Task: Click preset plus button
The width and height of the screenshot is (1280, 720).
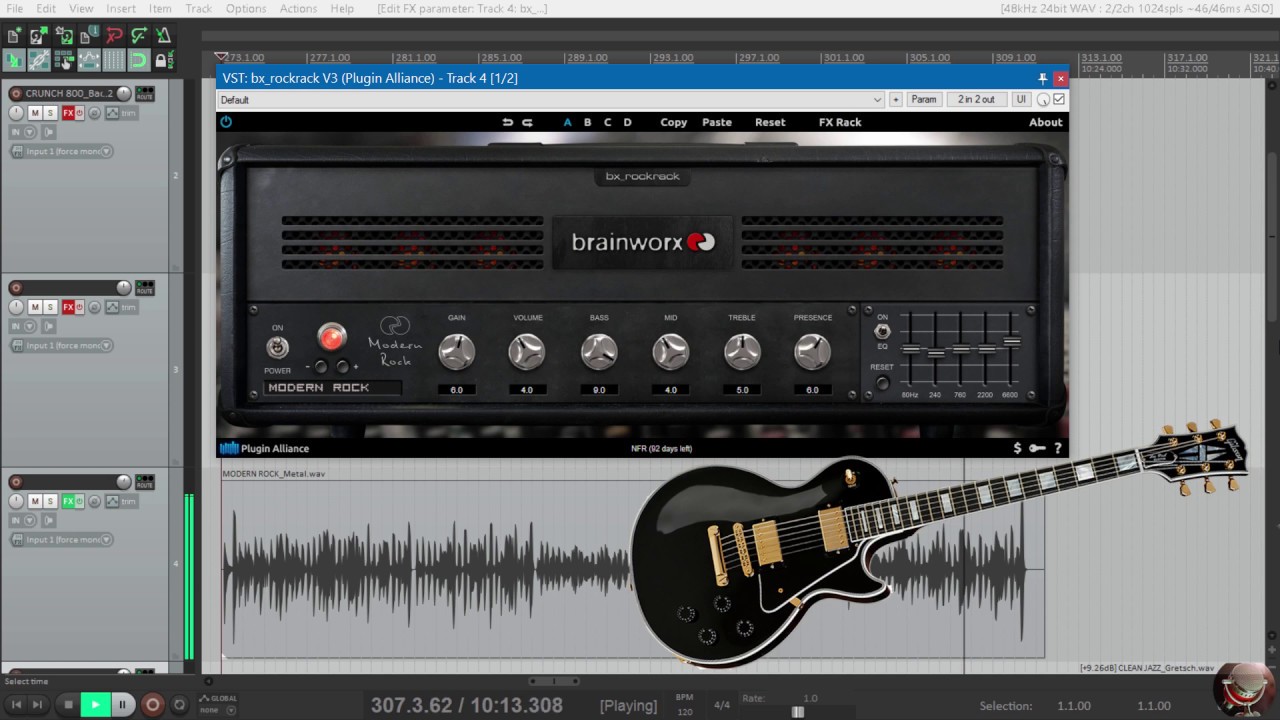Action: [896, 99]
